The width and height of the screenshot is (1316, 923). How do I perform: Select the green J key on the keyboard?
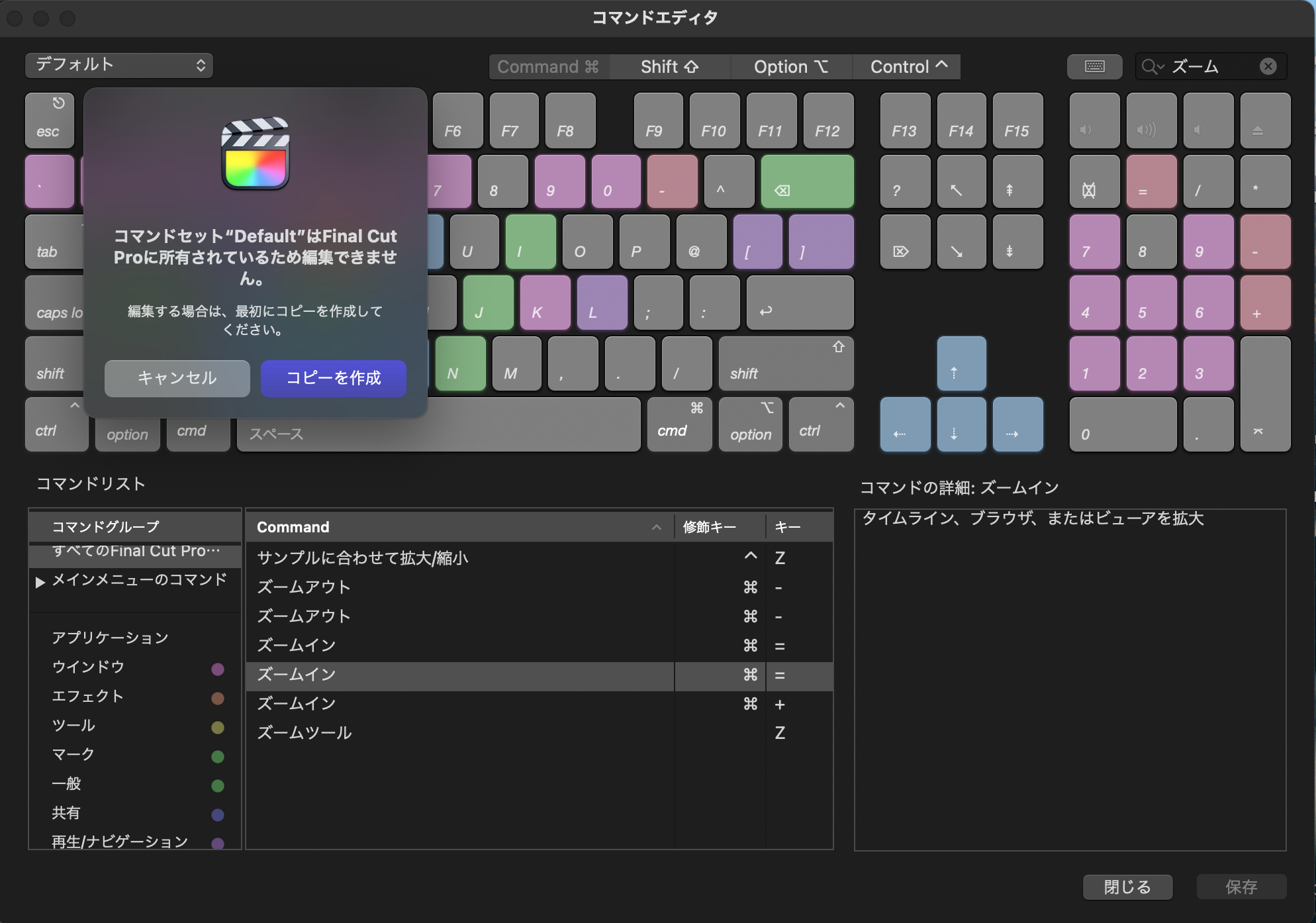[x=488, y=303]
